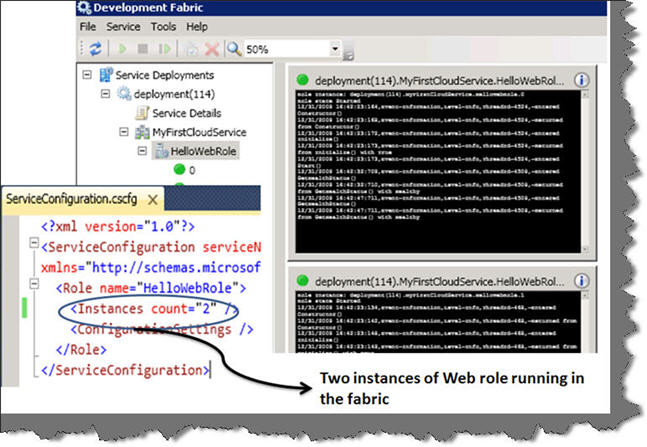Click the 50% zoom level field
647x447 pixels.
[x=288, y=50]
